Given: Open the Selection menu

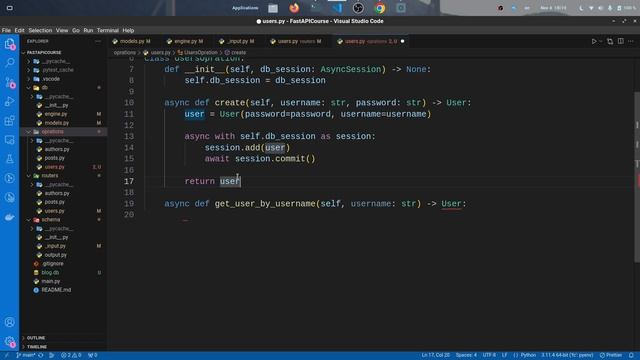Looking at the screenshot, I should click(40, 30).
